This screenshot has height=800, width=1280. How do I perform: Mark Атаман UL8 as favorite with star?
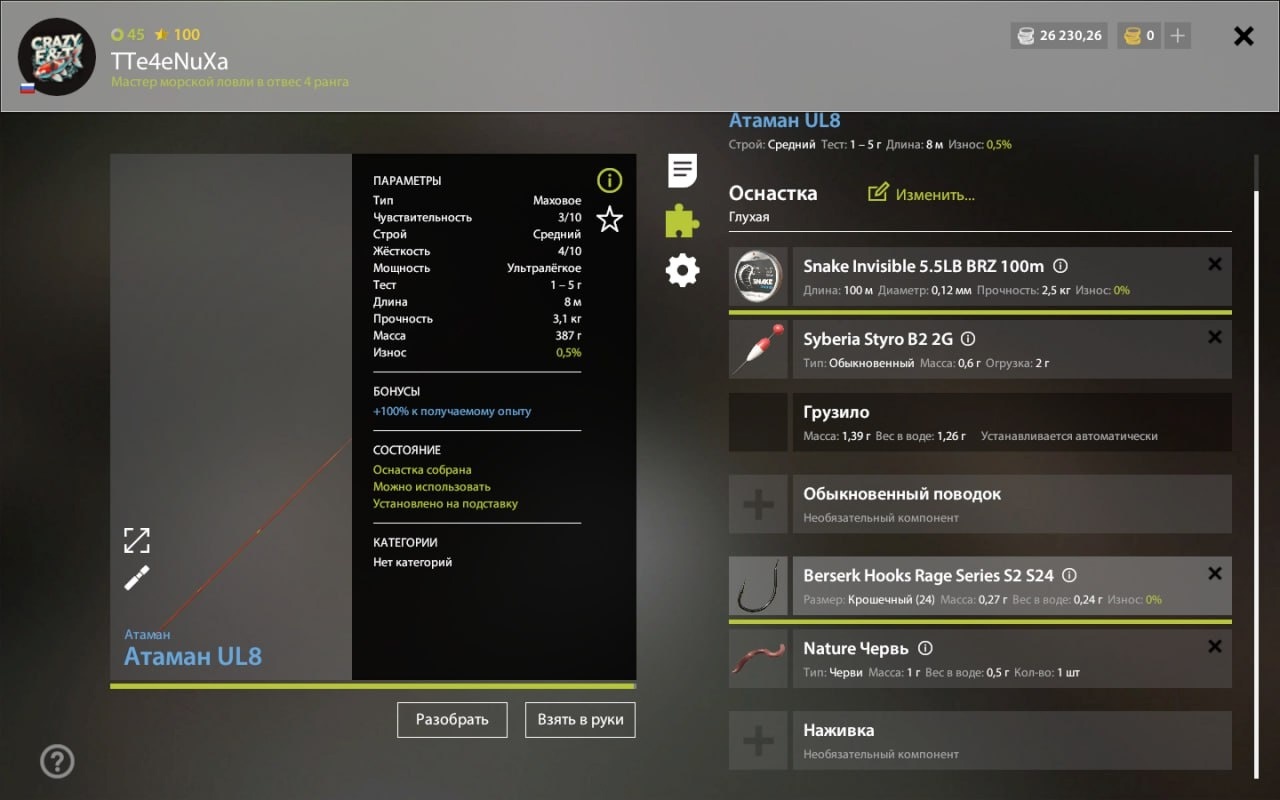(x=609, y=219)
